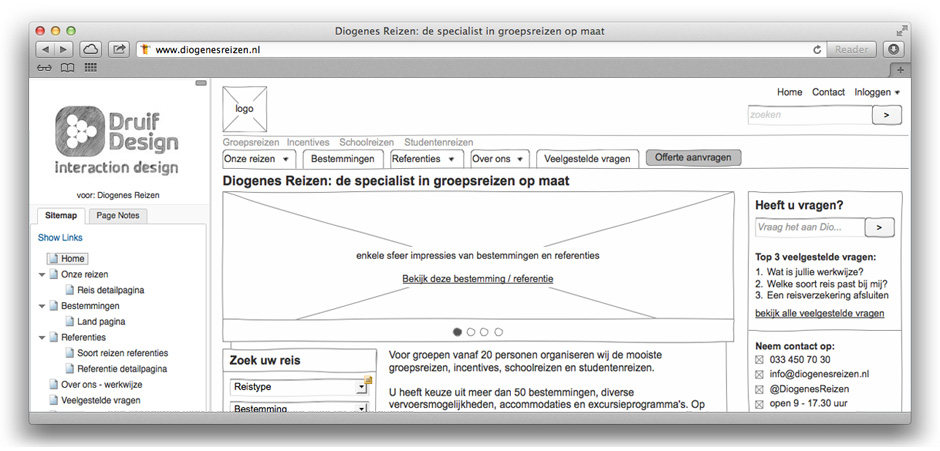Open the Referenties menu dropdown
940x451 pixels.
click(426, 159)
